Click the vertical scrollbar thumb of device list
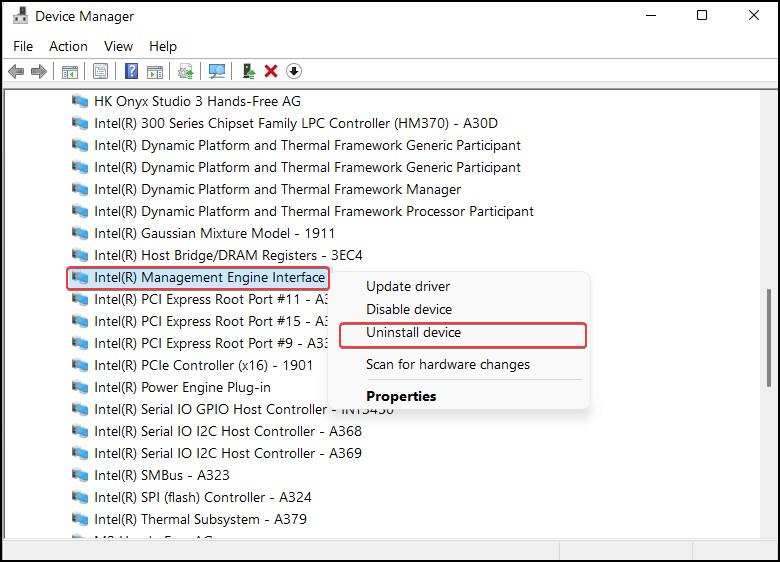This screenshot has height=562, width=780. (769, 338)
